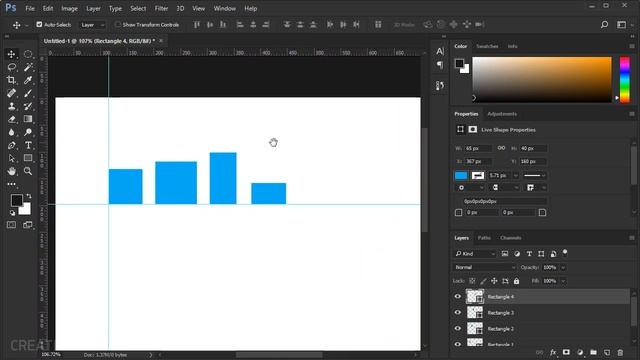Select the Path Selection tool
Viewport: 640px width, 360px height.
point(11,158)
